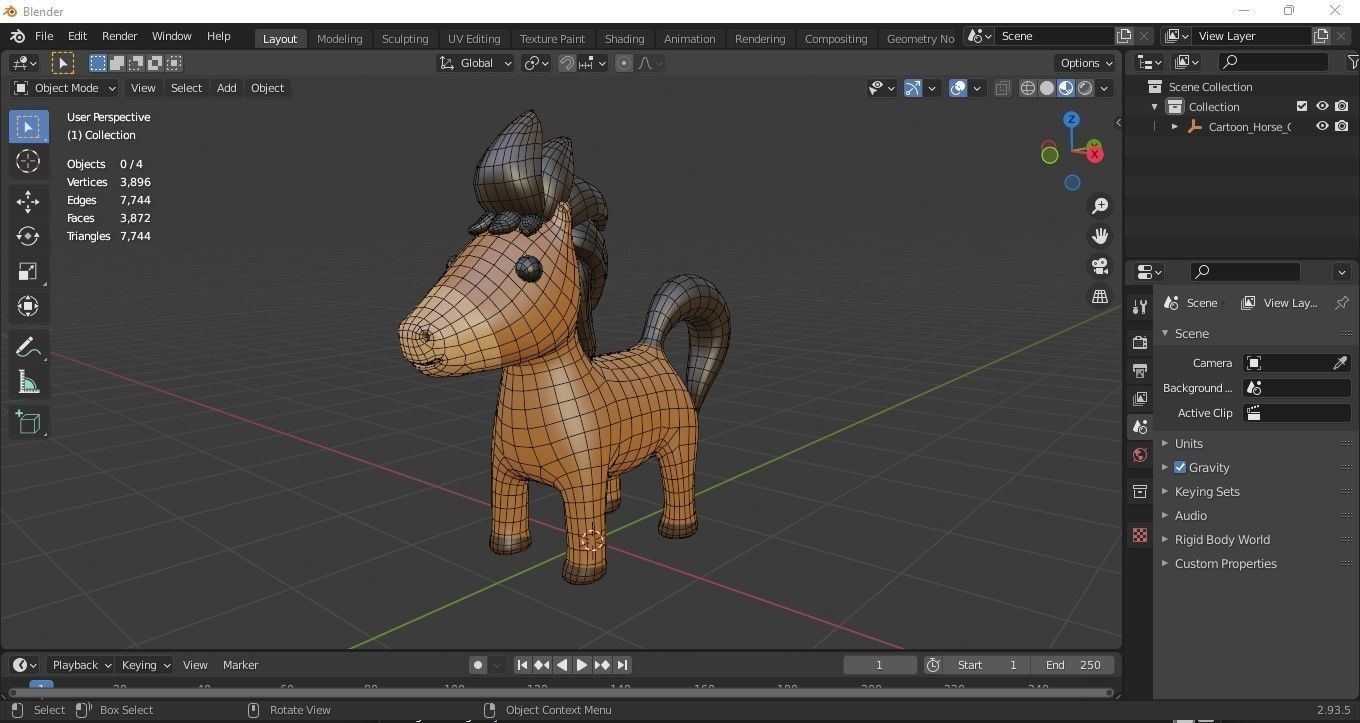Viewport: 1360px width, 723px height.
Task: Open the Options dropdown
Action: [x=1087, y=63]
